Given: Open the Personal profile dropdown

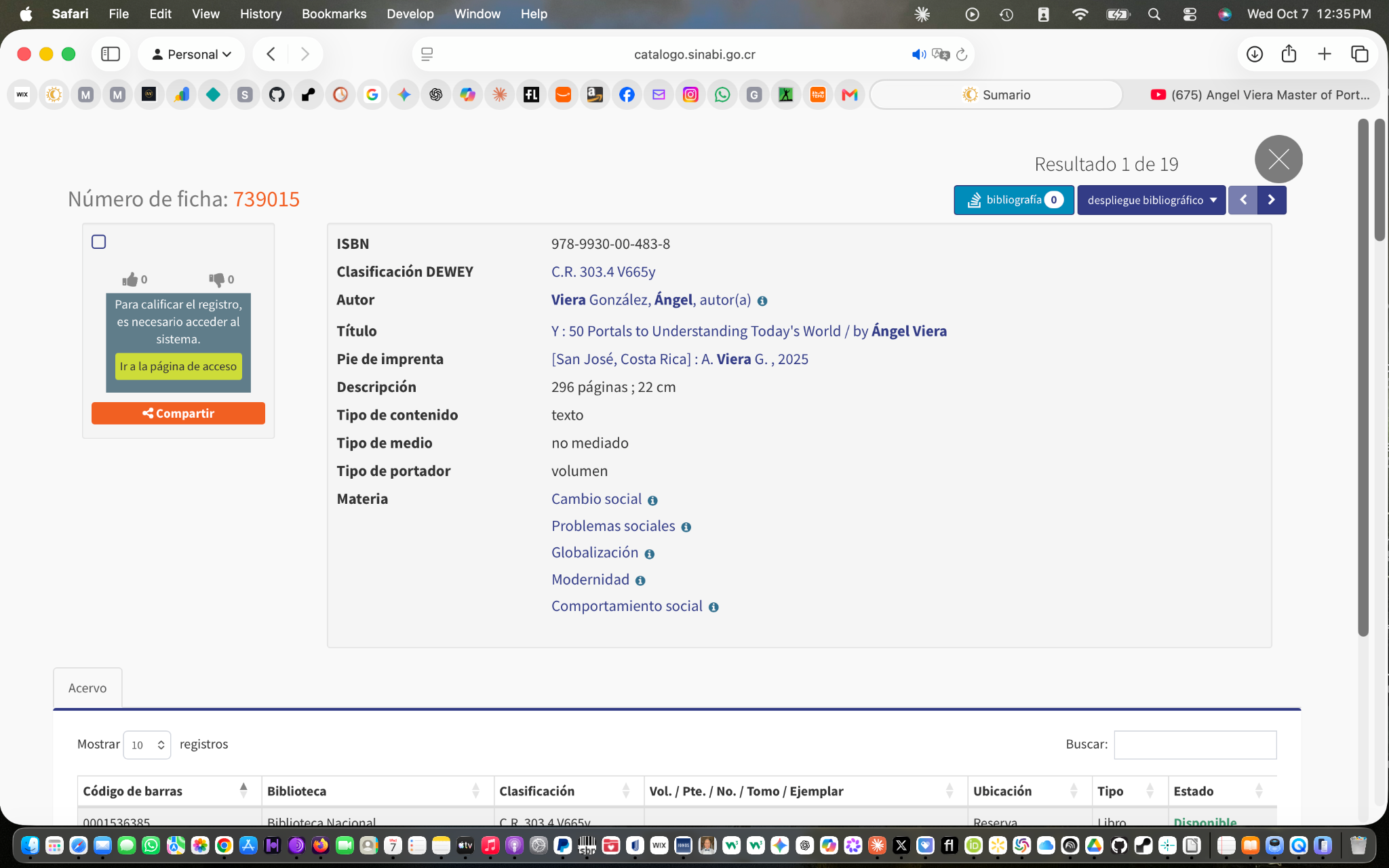Looking at the screenshot, I should (x=191, y=54).
